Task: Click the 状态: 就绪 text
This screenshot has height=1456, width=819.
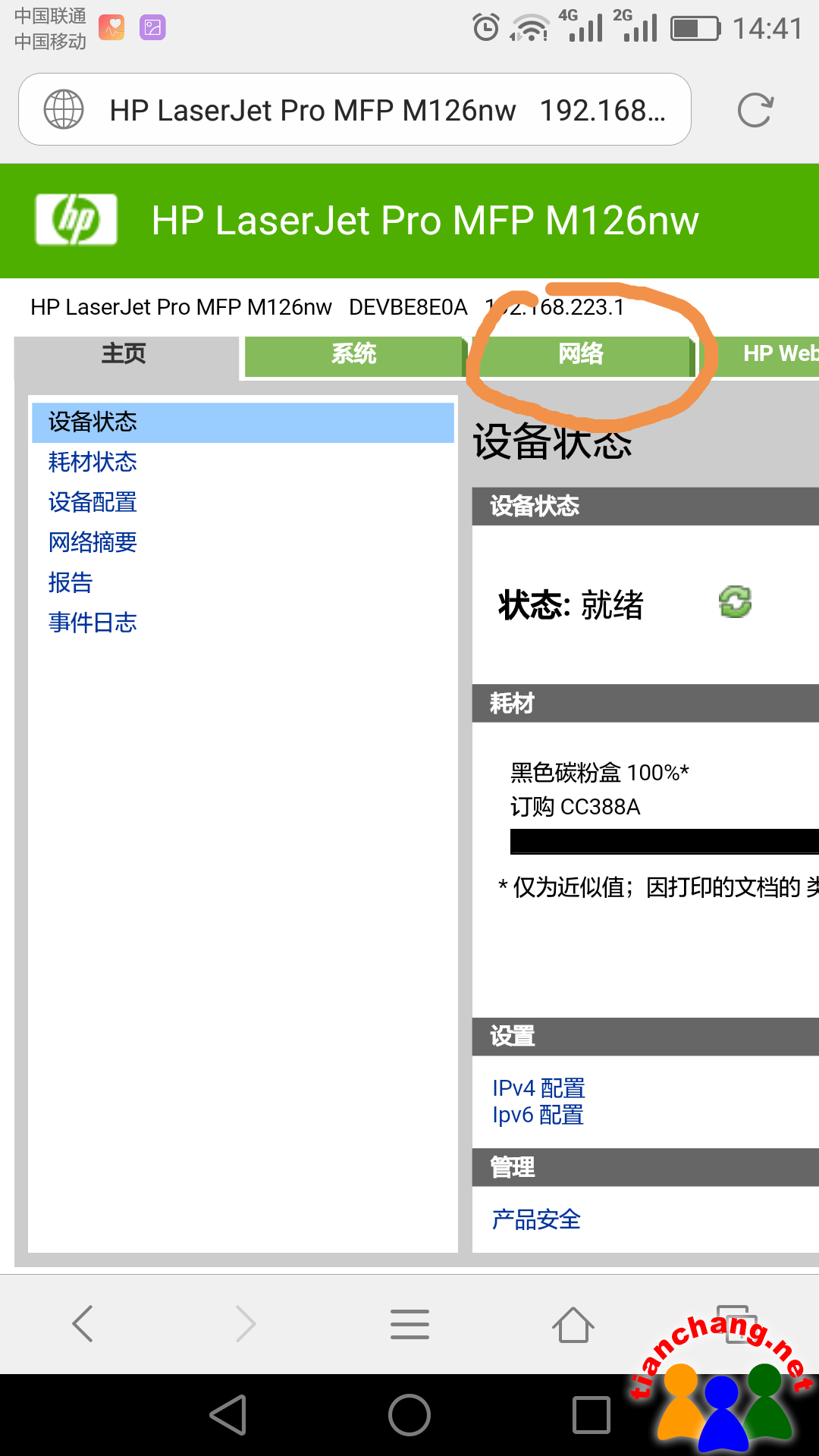Action: tap(571, 605)
